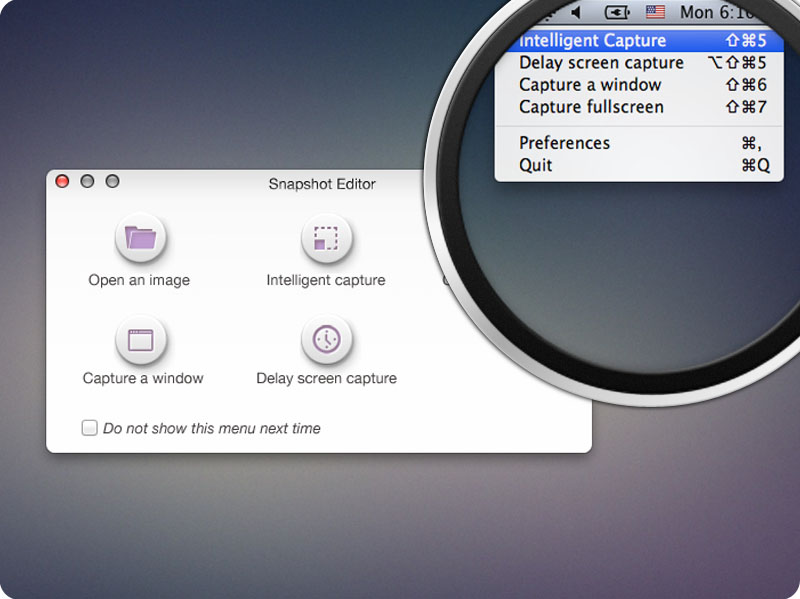This screenshot has height=599, width=800.
Task: Click the Intelligent capture label text
Action: (x=326, y=280)
